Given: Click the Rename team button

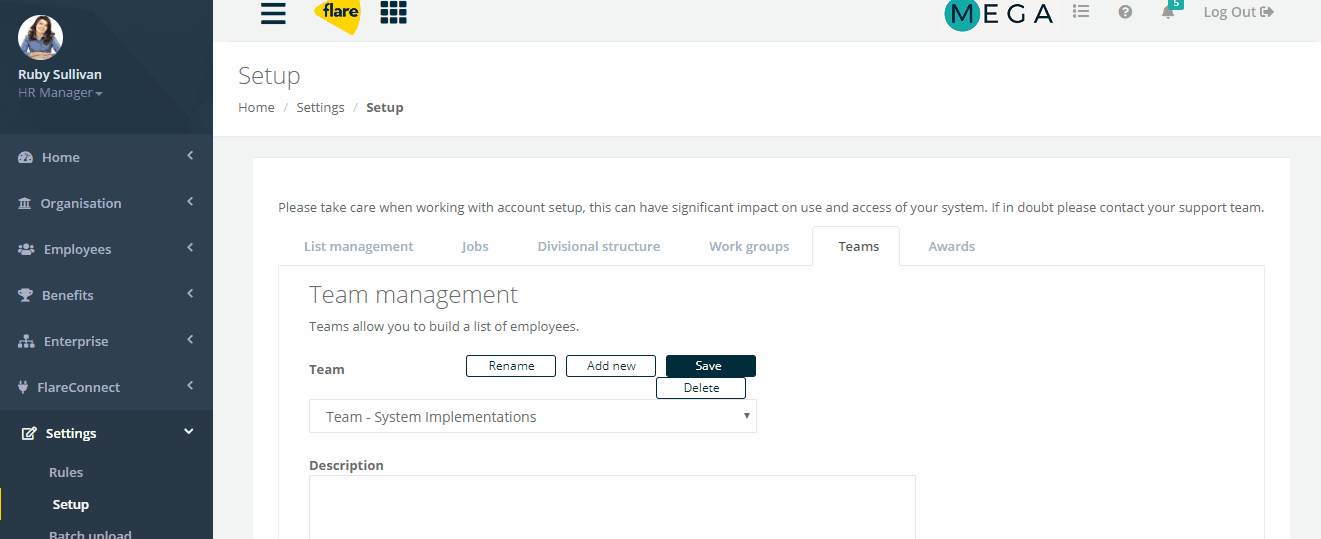Looking at the screenshot, I should pos(511,366).
